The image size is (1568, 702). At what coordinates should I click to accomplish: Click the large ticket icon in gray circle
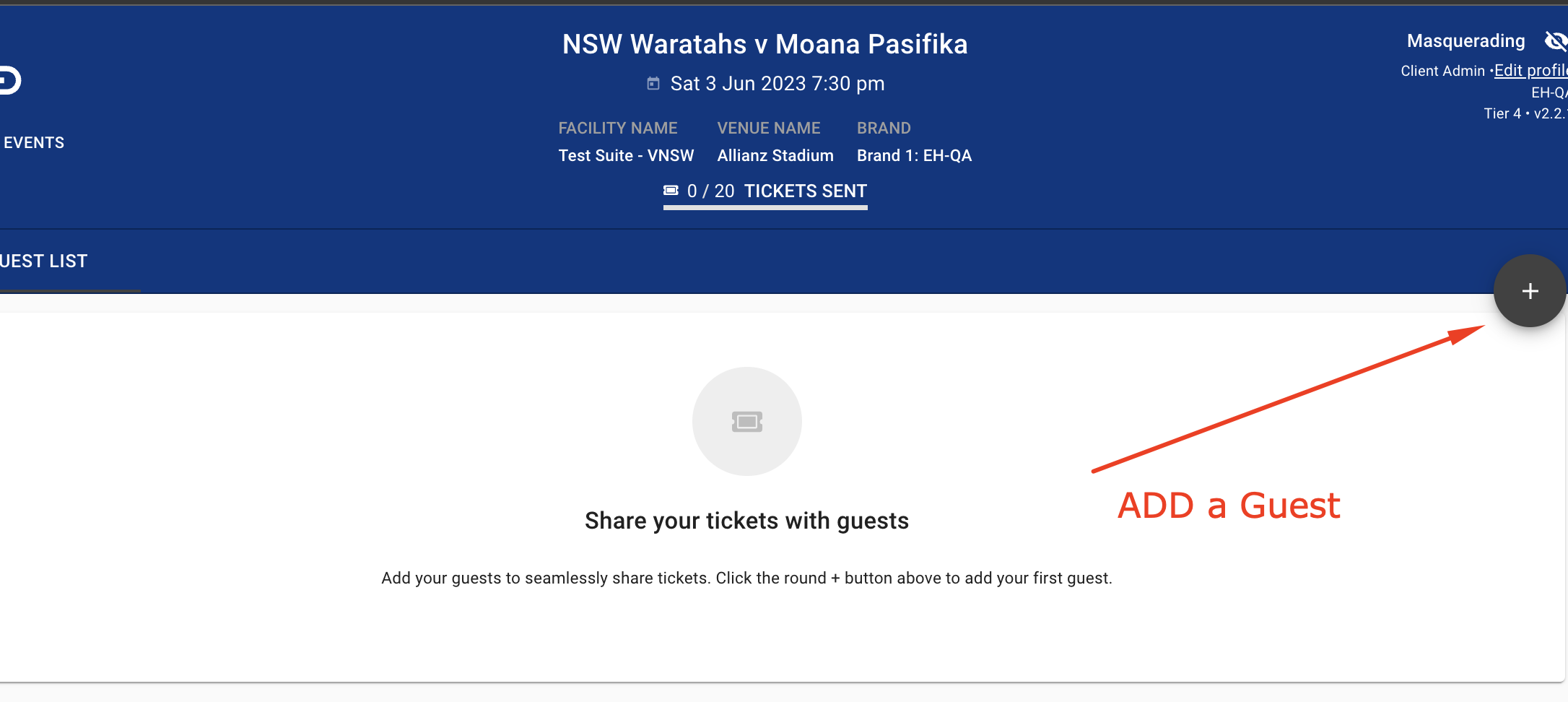coord(746,422)
